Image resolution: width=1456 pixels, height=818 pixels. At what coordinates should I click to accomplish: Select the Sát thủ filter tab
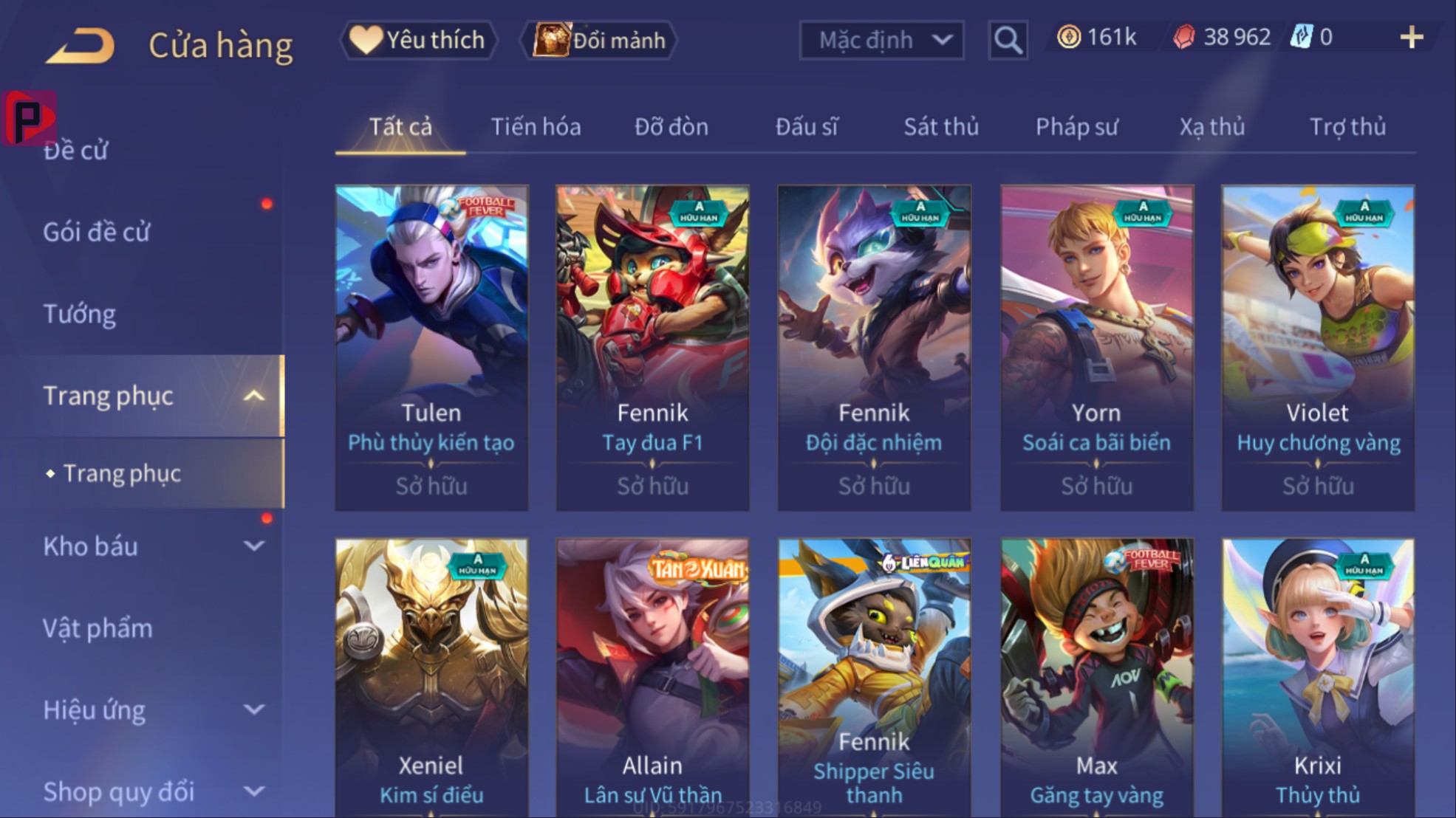[x=941, y=127]
